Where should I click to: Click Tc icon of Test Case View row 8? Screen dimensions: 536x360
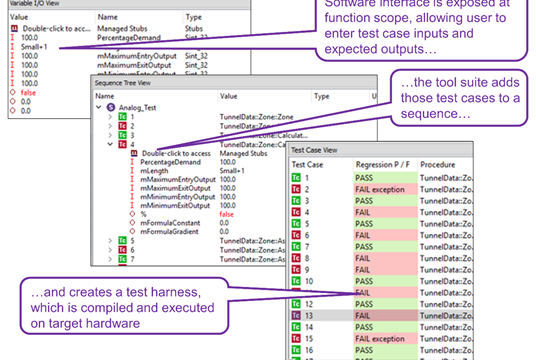tap(296, 258)
